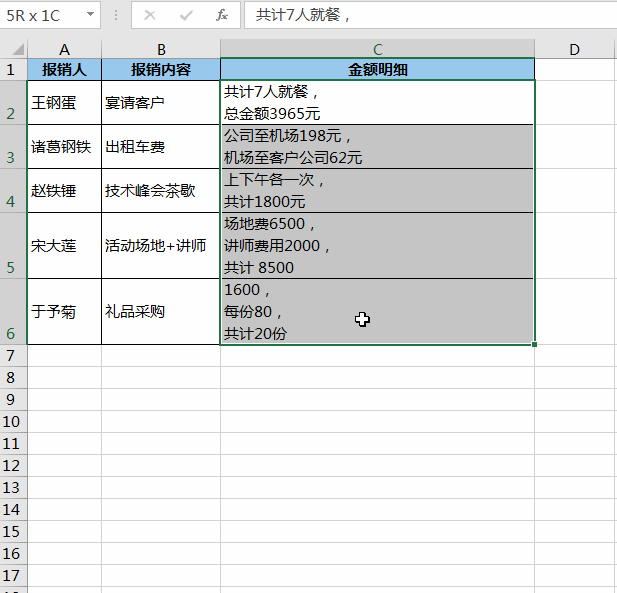Click cell 礼品采购
Screen dimensions: 617x593
pyautogui.click(x=161, y=312)
